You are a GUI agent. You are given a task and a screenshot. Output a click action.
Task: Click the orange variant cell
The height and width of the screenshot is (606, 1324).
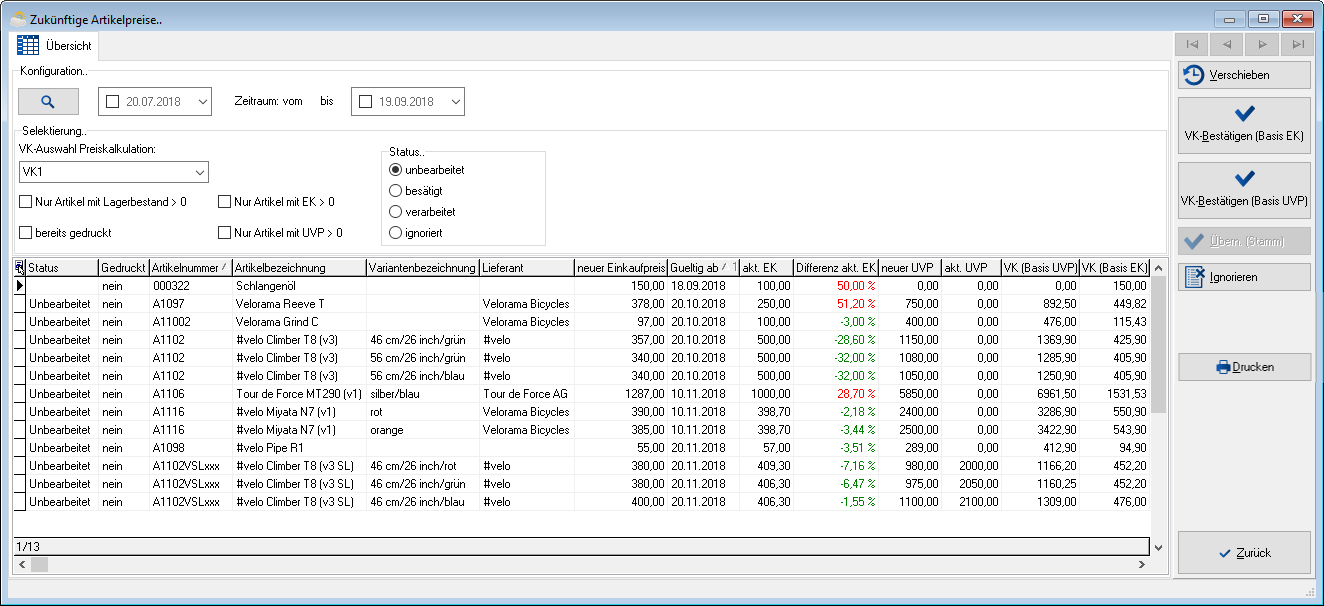tap(422, 430)
